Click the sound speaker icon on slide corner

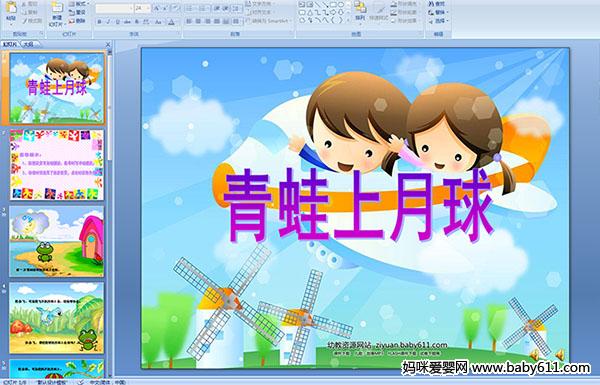coord(559,354)
